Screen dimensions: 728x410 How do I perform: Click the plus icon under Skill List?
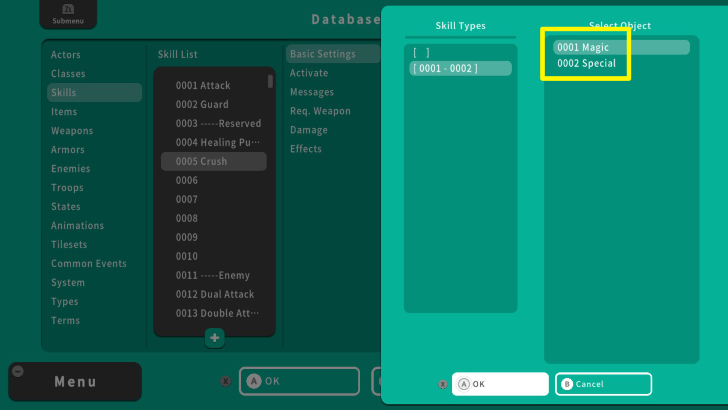(214, 338)
